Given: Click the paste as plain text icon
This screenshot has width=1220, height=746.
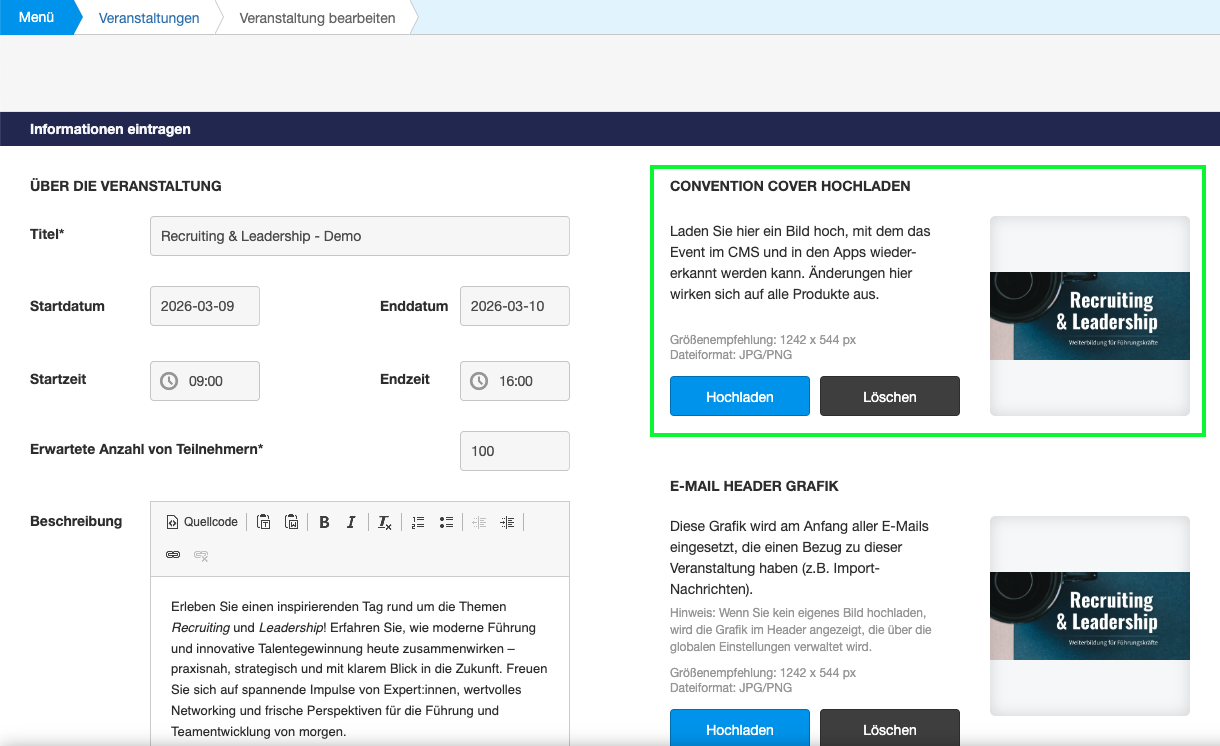Looking at the screenshot, I should 263,522.
